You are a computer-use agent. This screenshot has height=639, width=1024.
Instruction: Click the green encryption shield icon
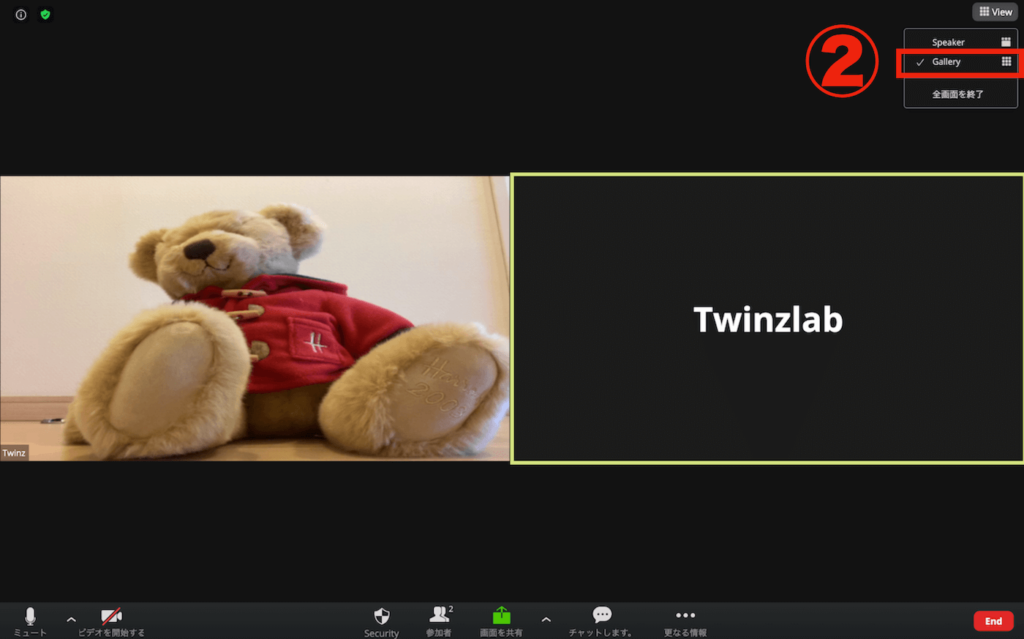[45, 15]
